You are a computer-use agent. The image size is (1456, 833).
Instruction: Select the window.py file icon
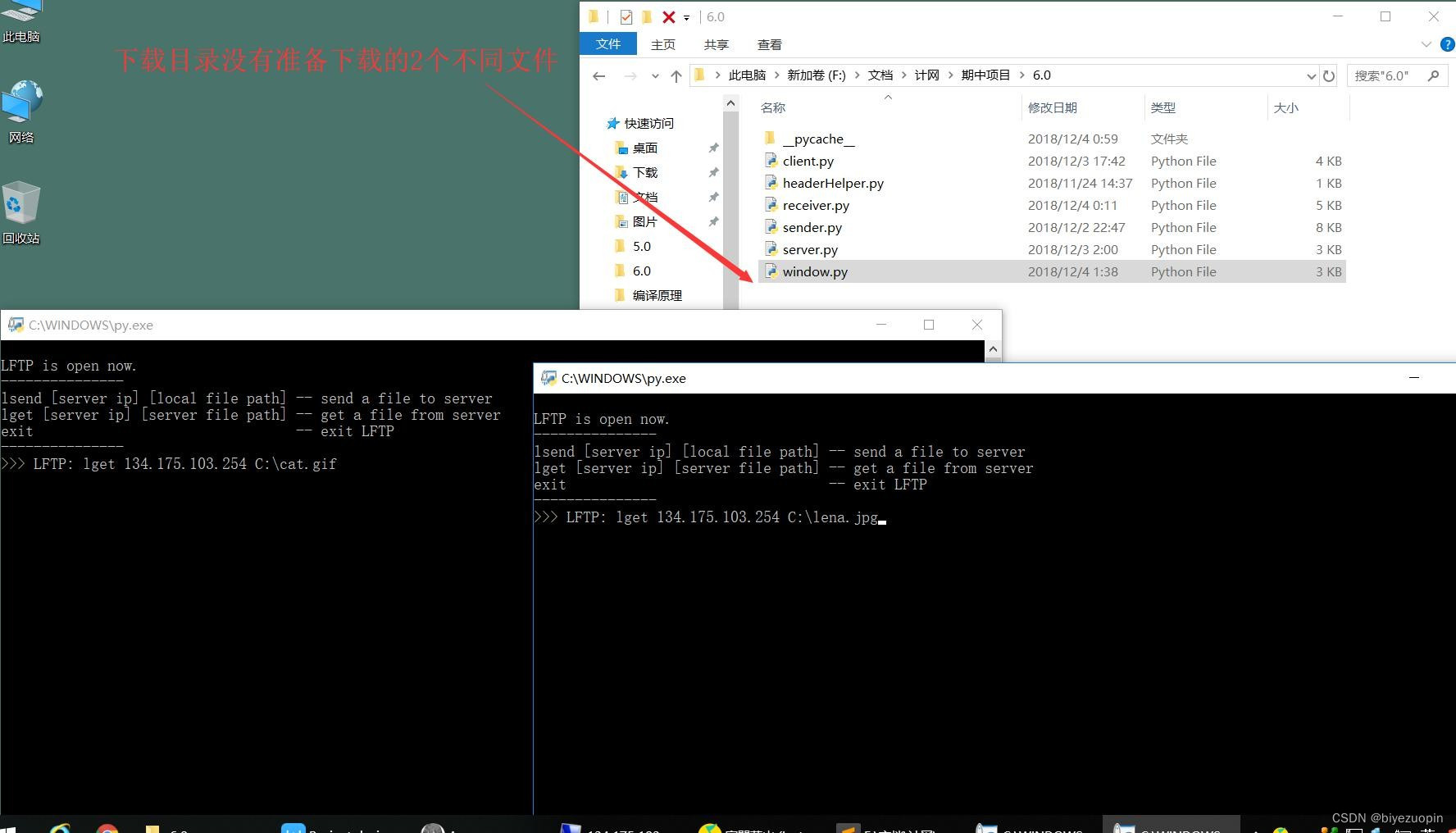pos(771,271)
